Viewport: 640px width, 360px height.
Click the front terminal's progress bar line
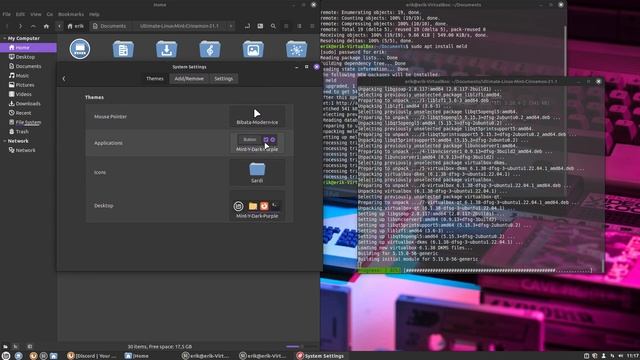[476, 270]
